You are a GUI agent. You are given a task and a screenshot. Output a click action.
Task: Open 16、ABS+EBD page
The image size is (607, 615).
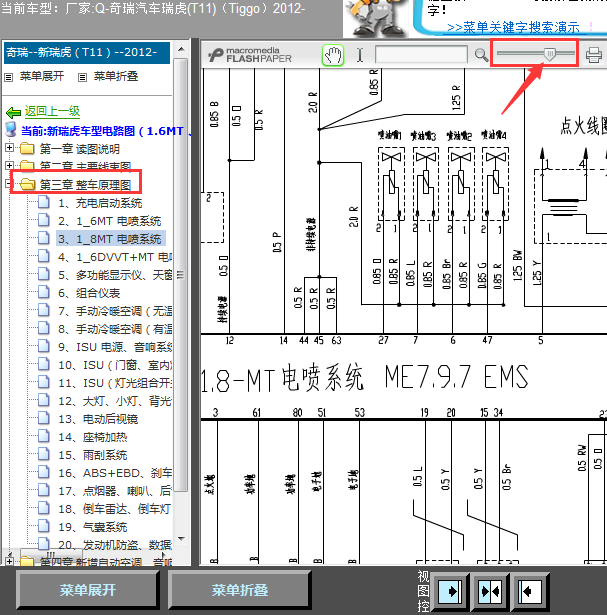pyautogui.click(x=115, y=473)
